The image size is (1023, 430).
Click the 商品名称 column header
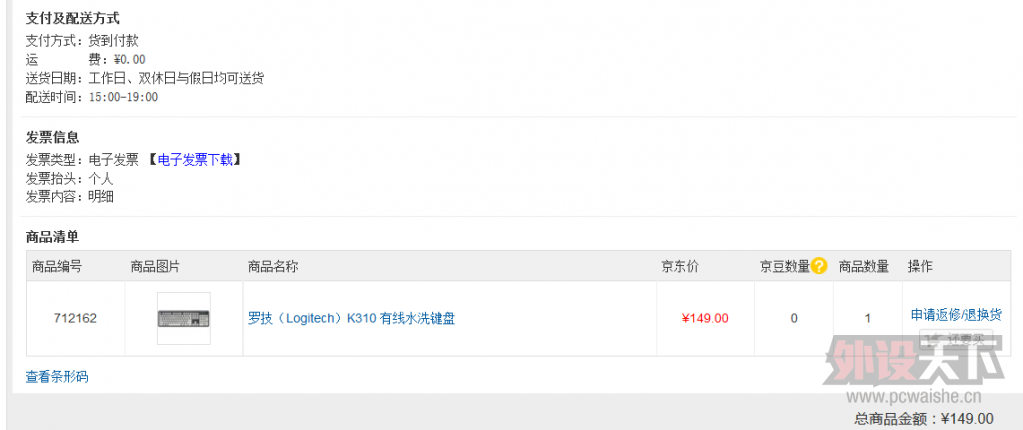[x=273, y=266]
